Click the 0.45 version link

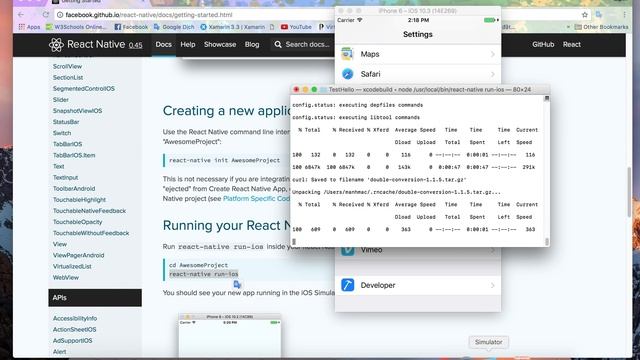(x=136, y=45)
